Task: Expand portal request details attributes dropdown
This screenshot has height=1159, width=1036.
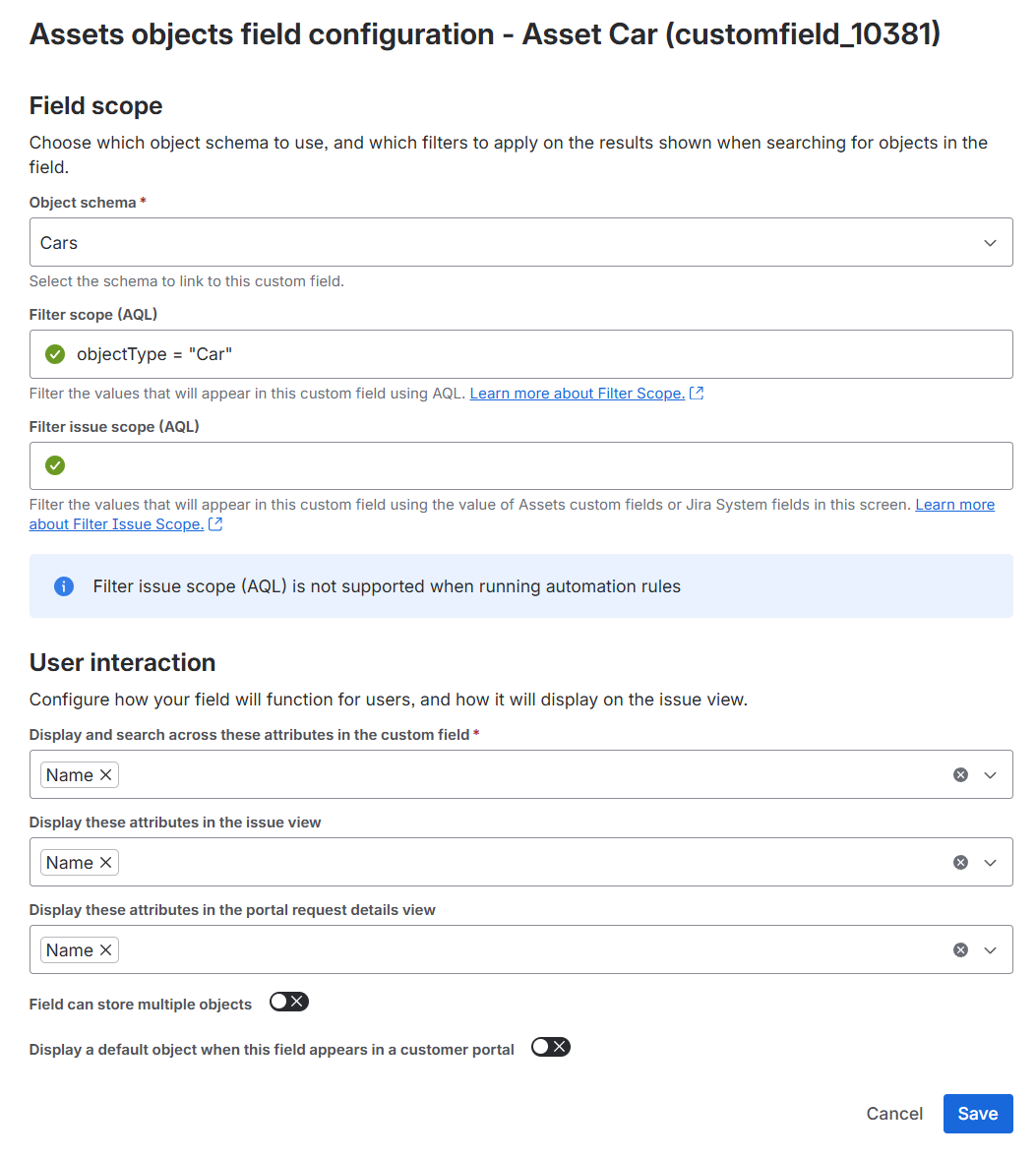Action: [x=991, y=950]
